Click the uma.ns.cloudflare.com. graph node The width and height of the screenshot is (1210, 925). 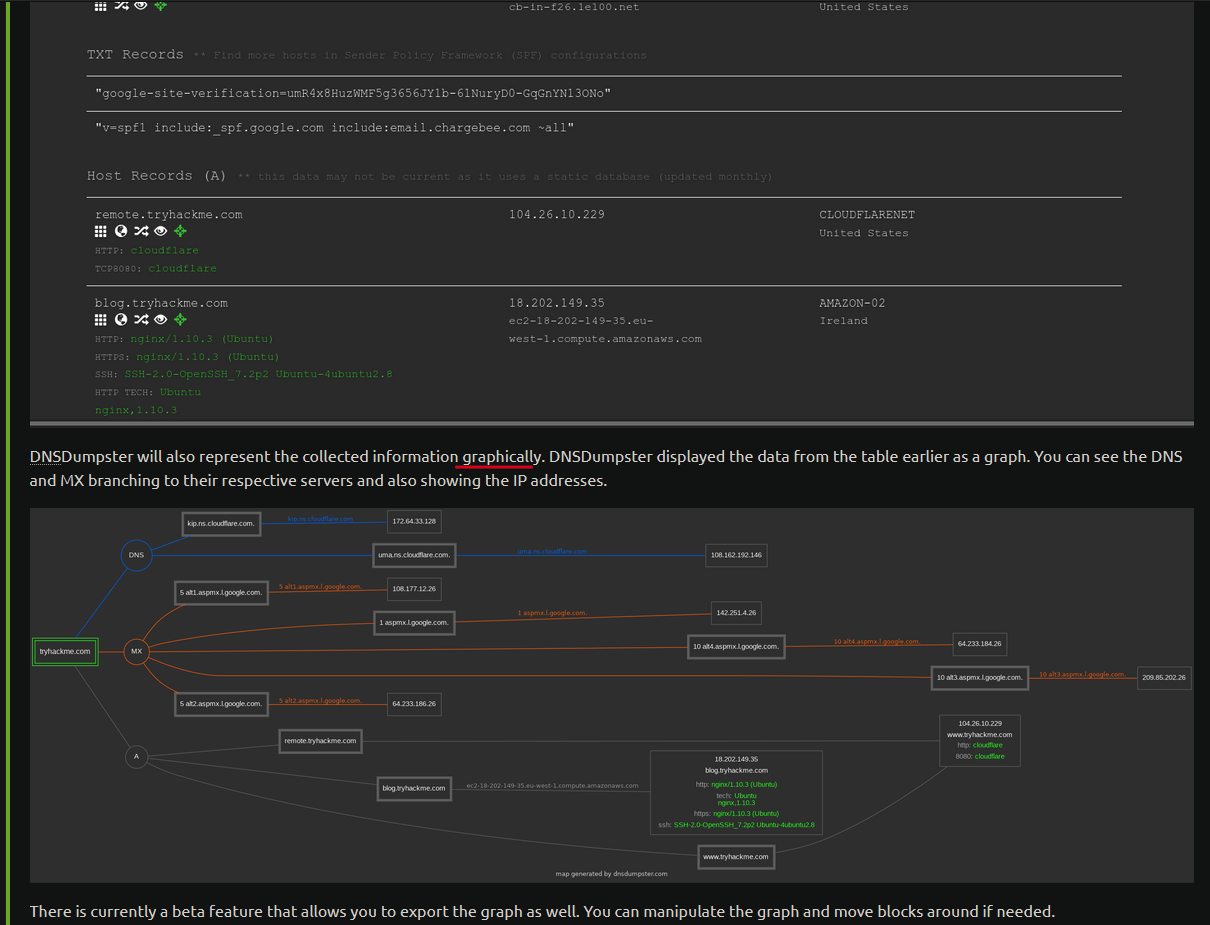413,554
